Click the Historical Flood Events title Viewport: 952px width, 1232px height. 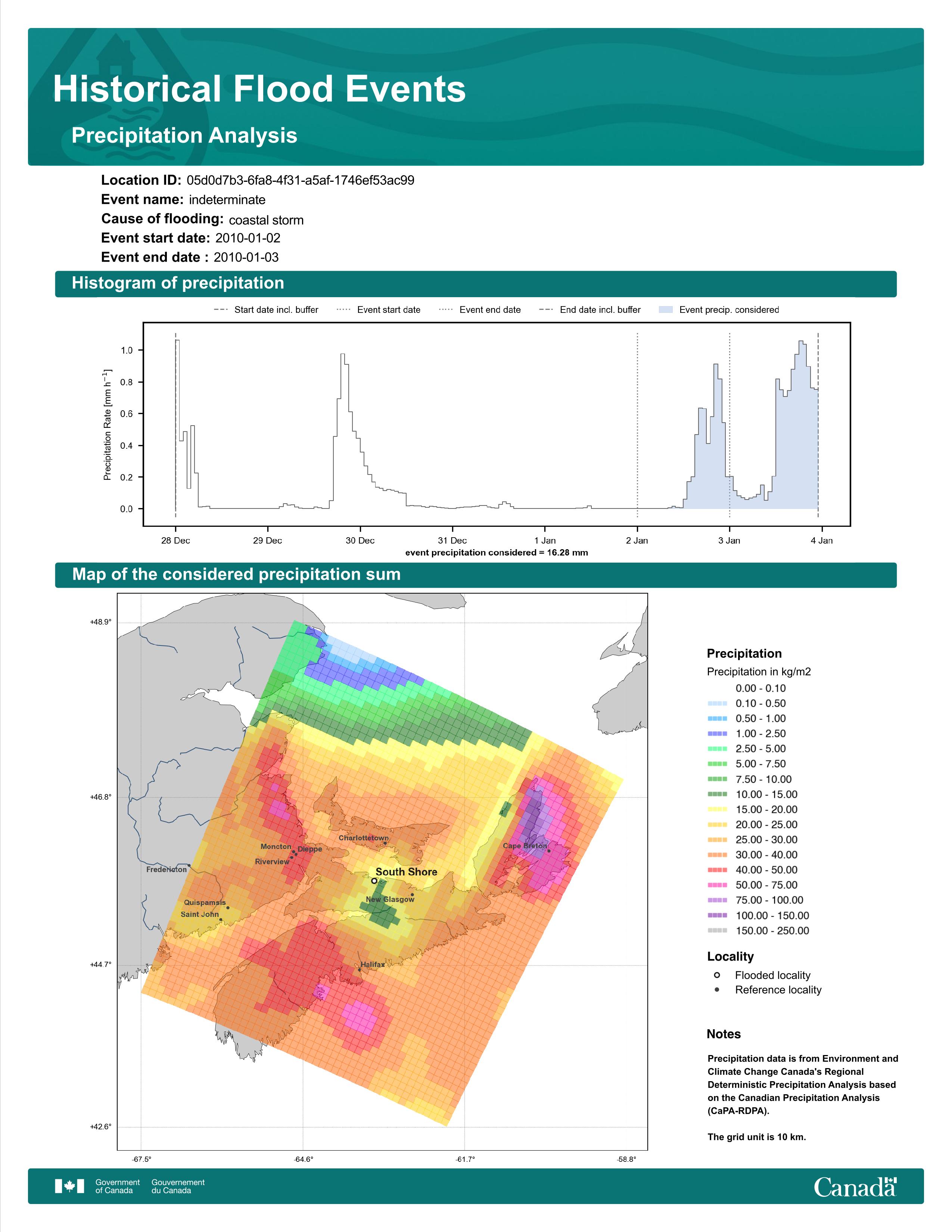coord(259,89)
